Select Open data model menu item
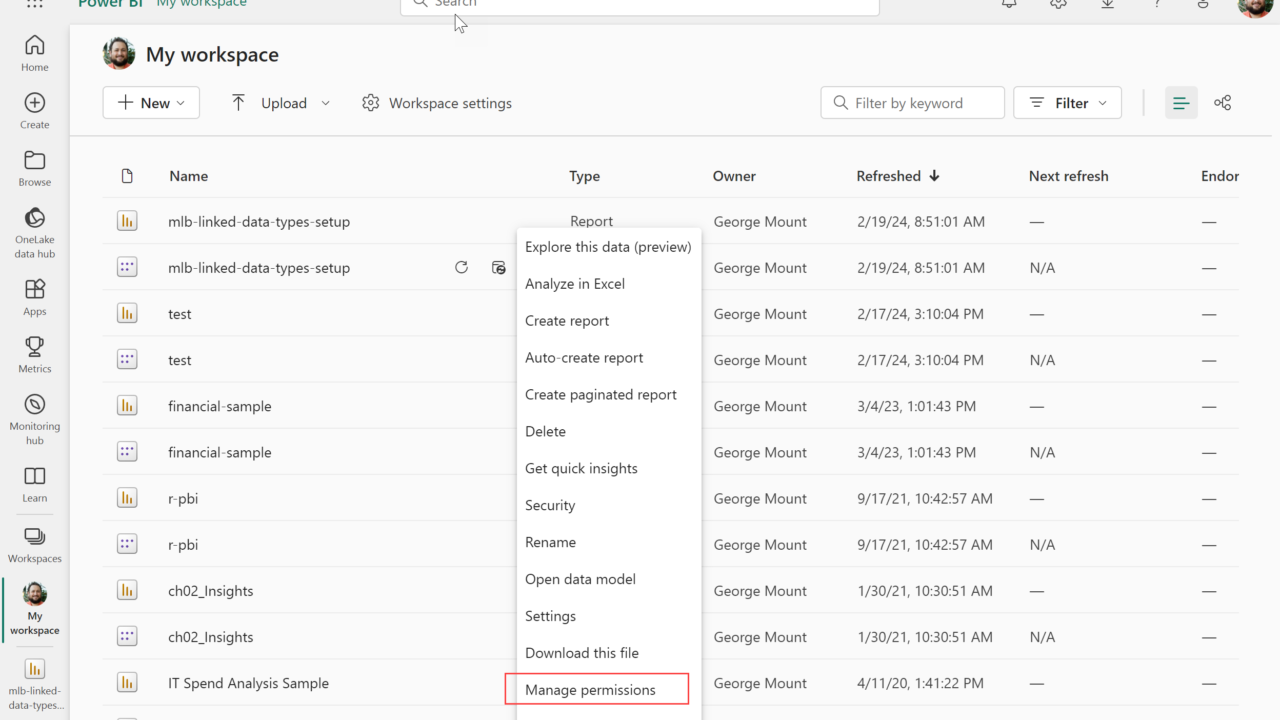The height and width of the screenshot is (720, 1280). [x=580, y=579]
